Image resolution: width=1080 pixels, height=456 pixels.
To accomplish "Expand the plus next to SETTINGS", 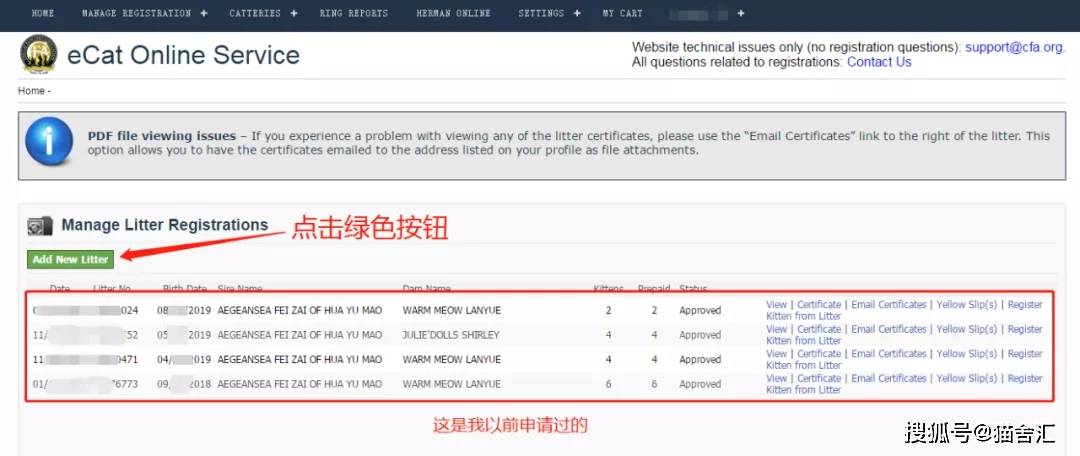I will click(x=577, y=13).
